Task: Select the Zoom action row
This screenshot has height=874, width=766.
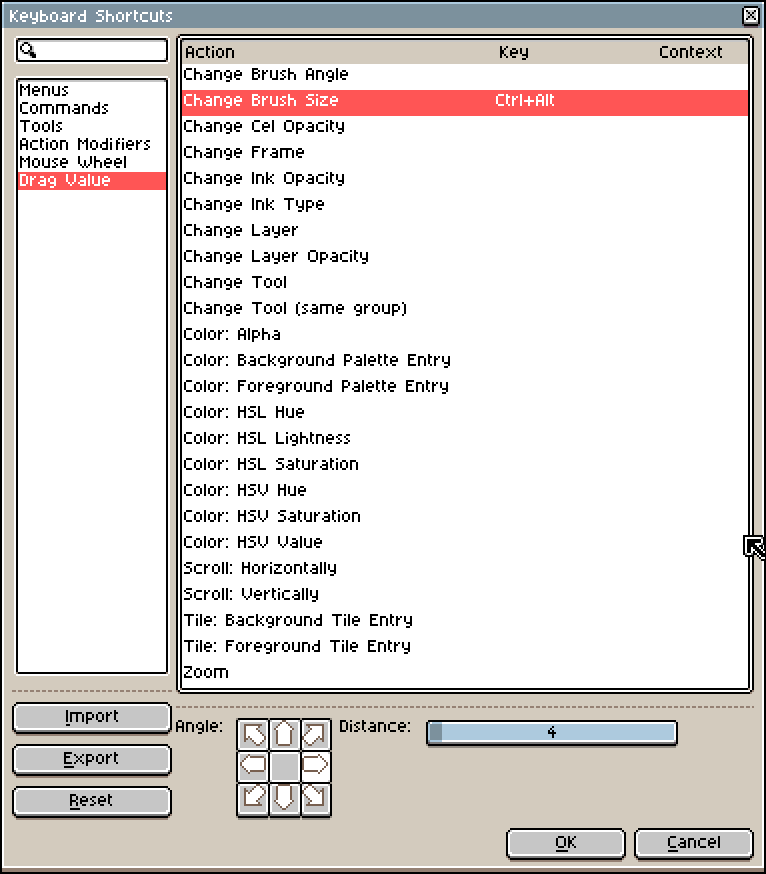Action: pos(206,672)
